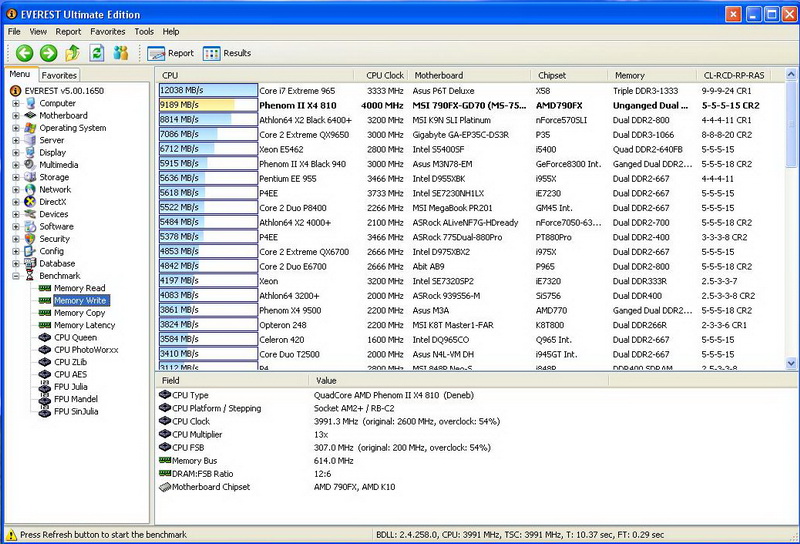Open the View menu
Image resolution: width=800 pixels, height=544 pixels.
point(38,32)
